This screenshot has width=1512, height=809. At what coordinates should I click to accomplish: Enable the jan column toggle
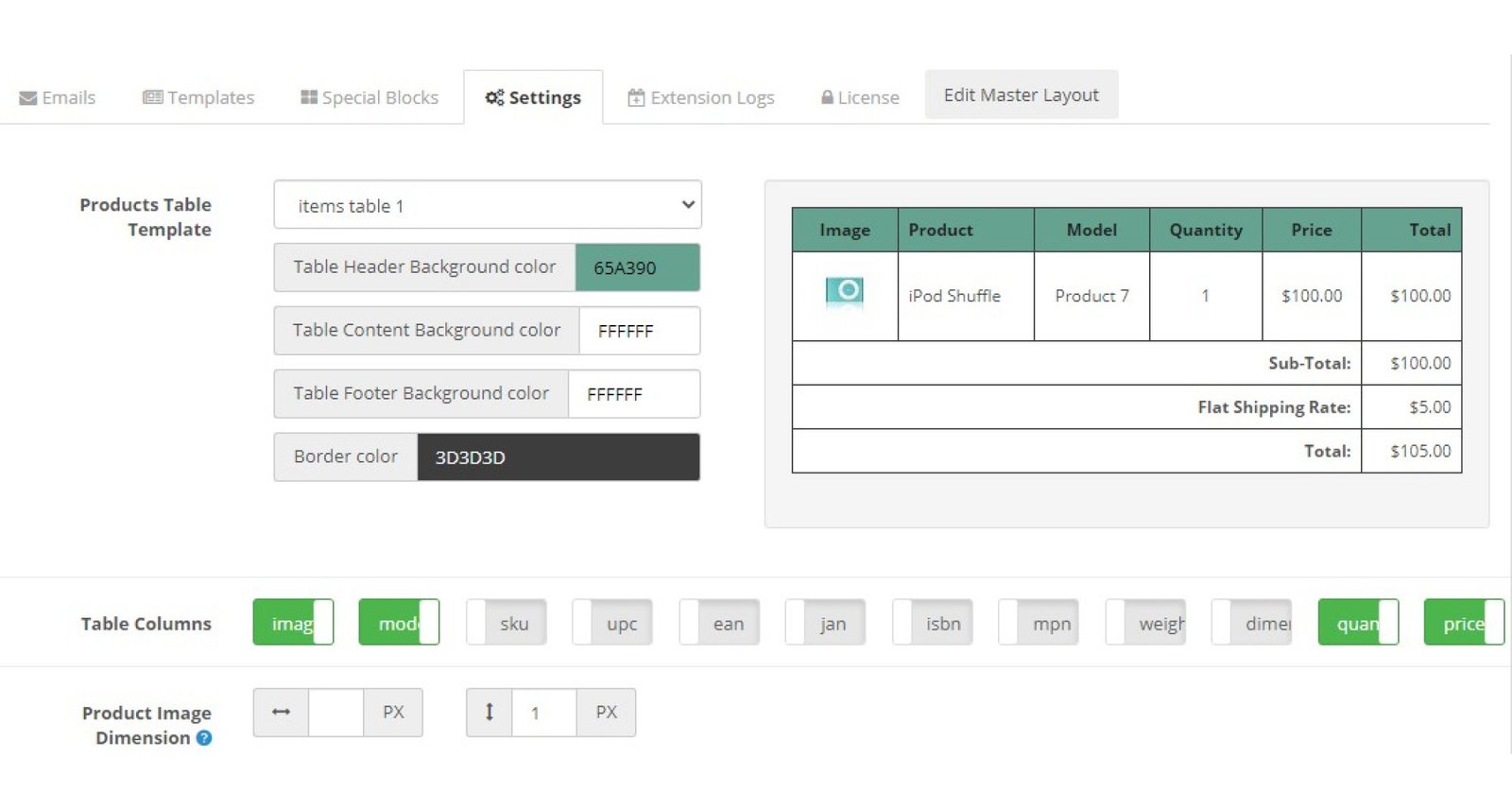click(x=825, y=623)
